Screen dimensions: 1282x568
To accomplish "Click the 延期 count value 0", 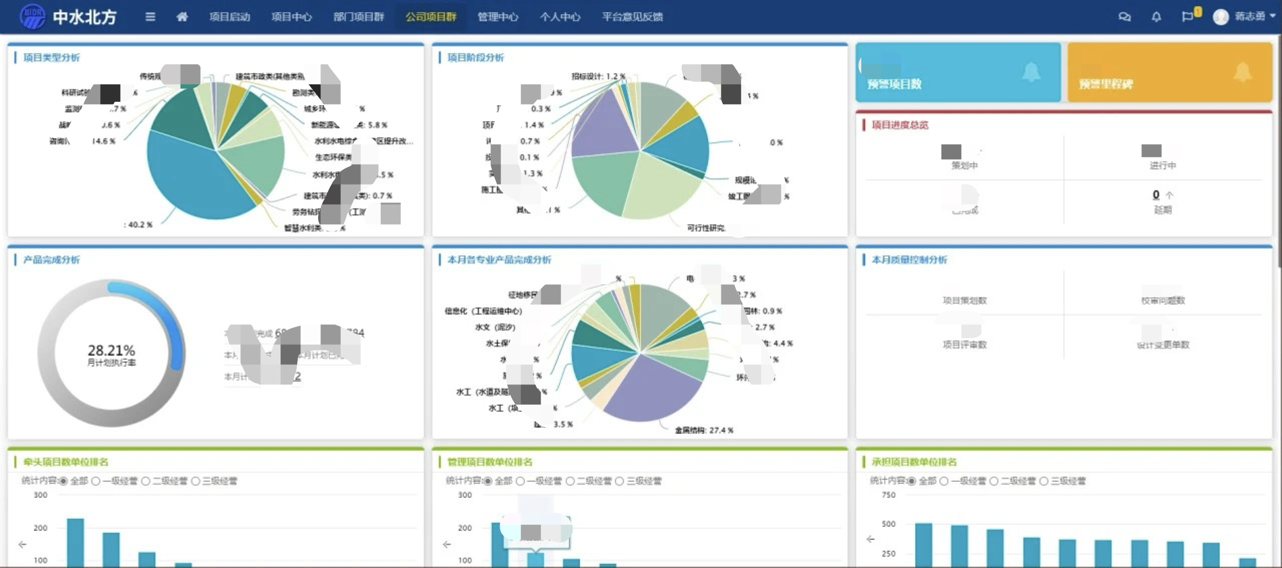I will 1156,195.
